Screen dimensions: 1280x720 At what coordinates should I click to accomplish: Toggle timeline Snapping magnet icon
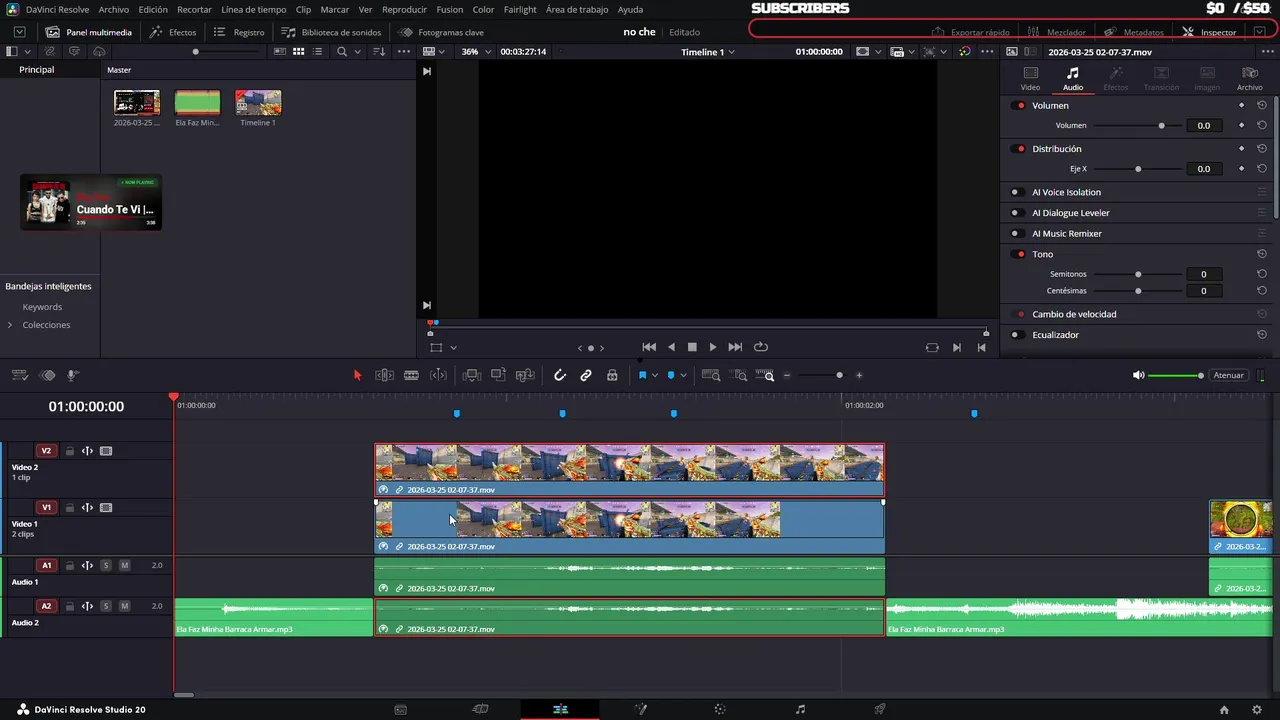click(560, 375)
